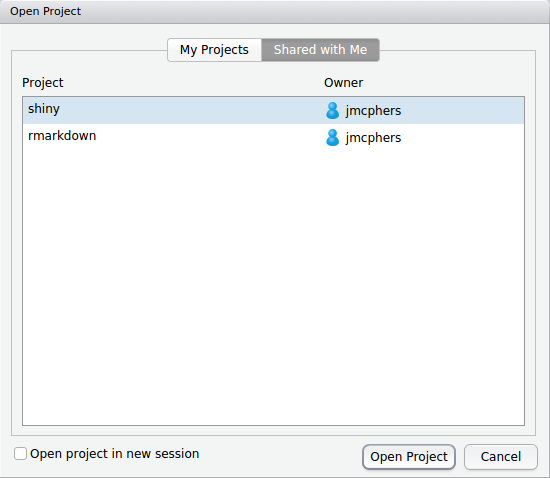This screenshot has width=550, height=478.
Task: Click blank space right of rmarkdown owner
Action: click(x=463, y=137)
